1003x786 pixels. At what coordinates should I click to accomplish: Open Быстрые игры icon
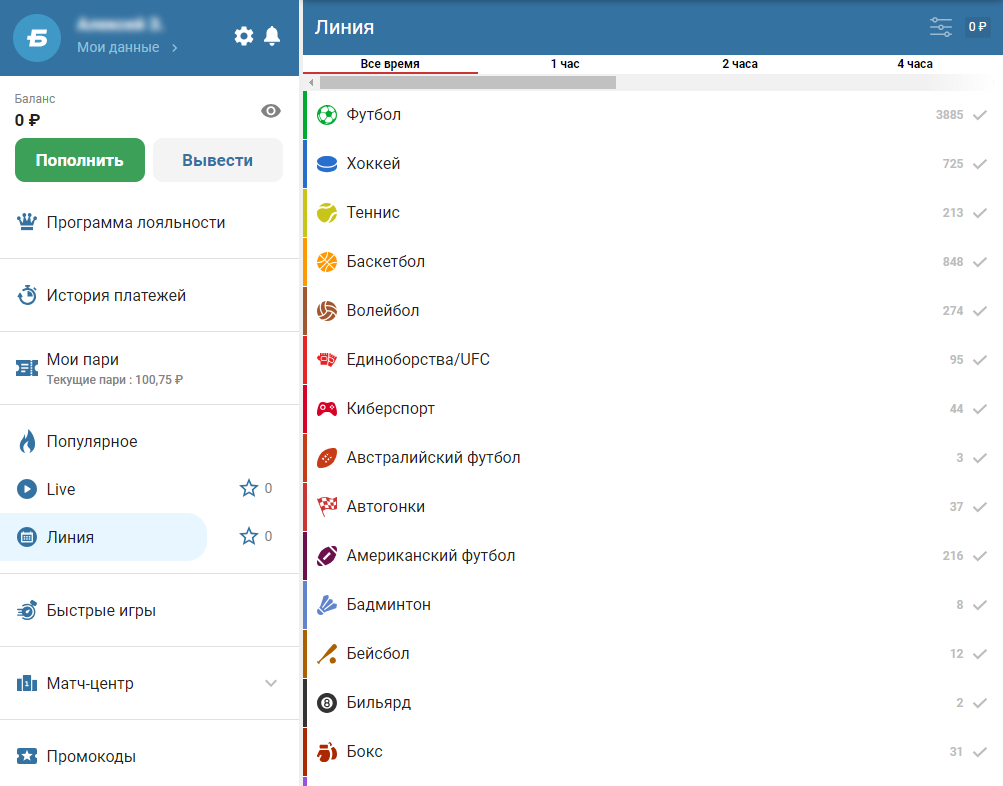coord(27,610)
